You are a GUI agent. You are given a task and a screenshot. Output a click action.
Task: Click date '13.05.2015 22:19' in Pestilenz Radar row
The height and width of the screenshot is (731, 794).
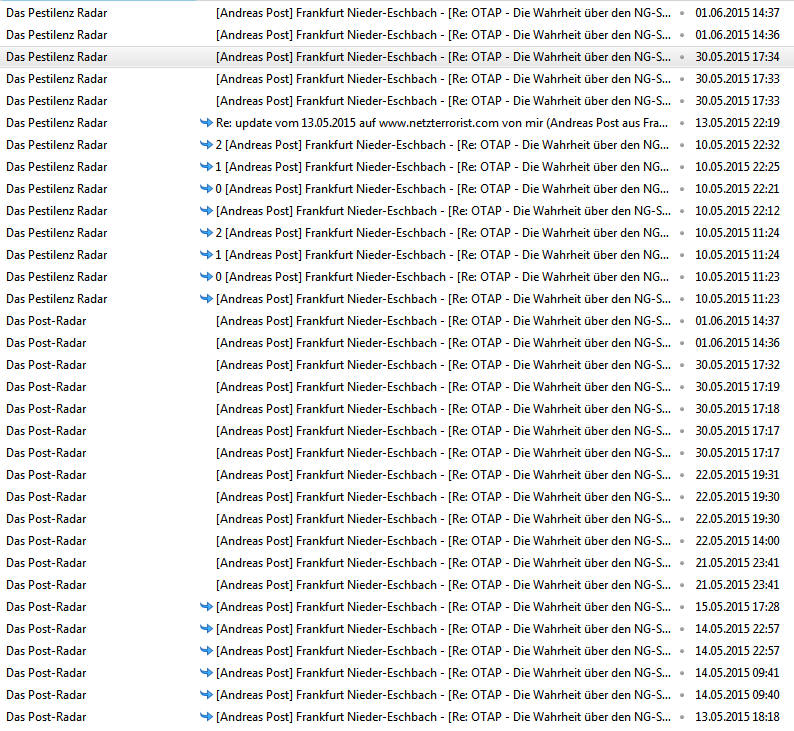(737, 123)
